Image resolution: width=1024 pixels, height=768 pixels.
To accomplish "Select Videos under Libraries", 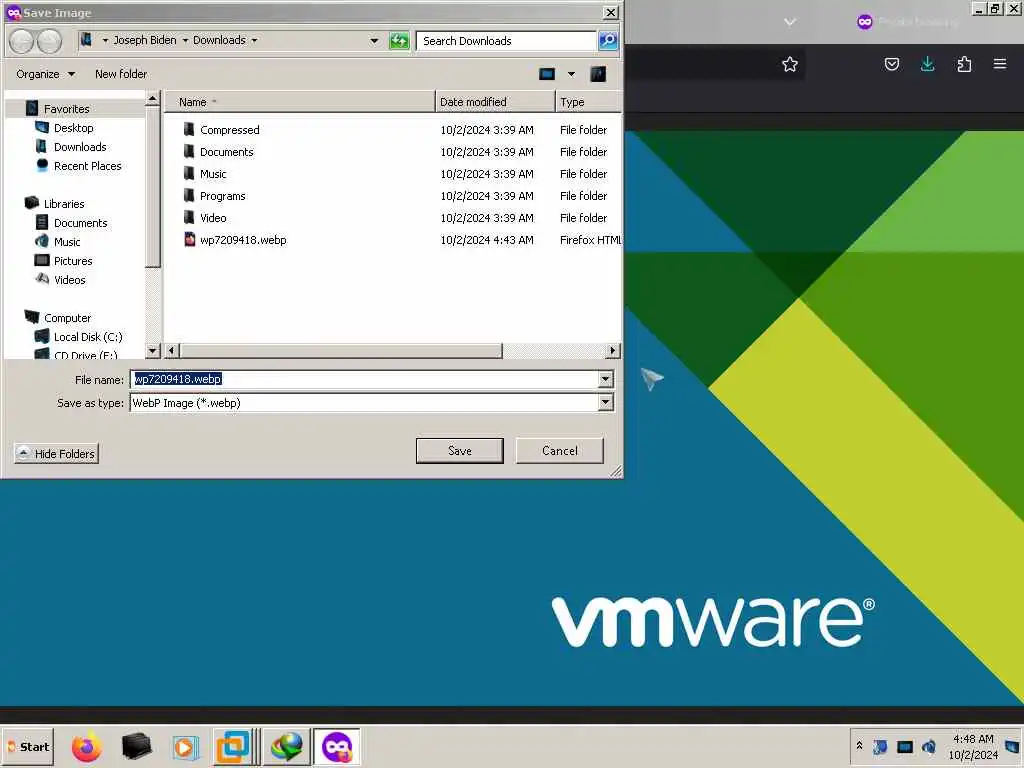I will [x=69, y=280].
